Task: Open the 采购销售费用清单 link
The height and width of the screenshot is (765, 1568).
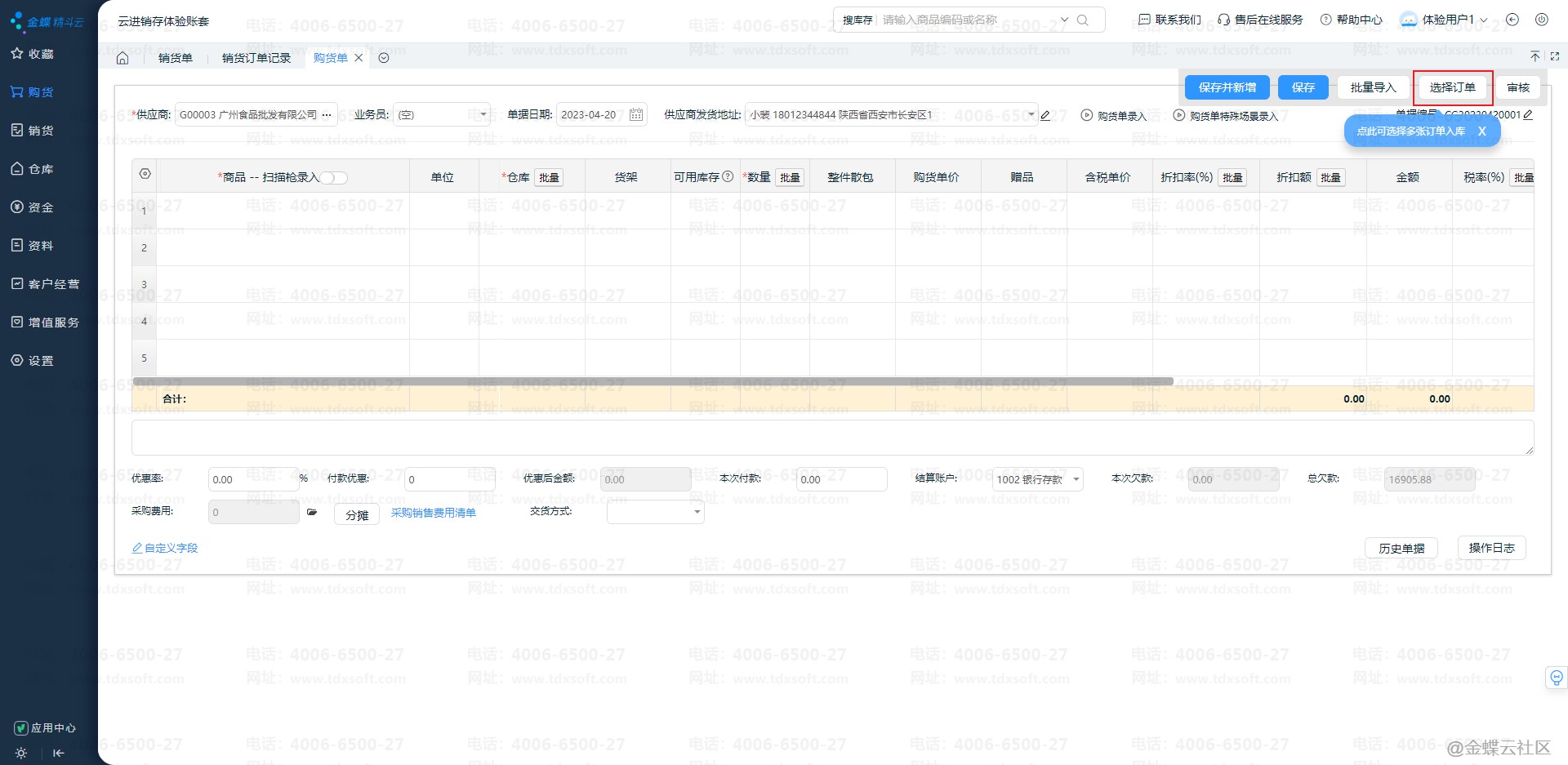Action: click(433, 513)
